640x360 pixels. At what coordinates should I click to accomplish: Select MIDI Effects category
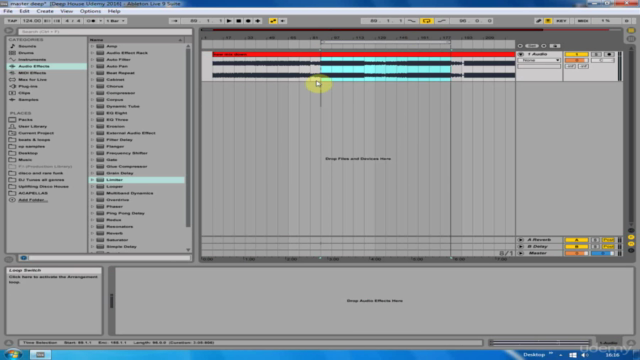pos(32,73)
